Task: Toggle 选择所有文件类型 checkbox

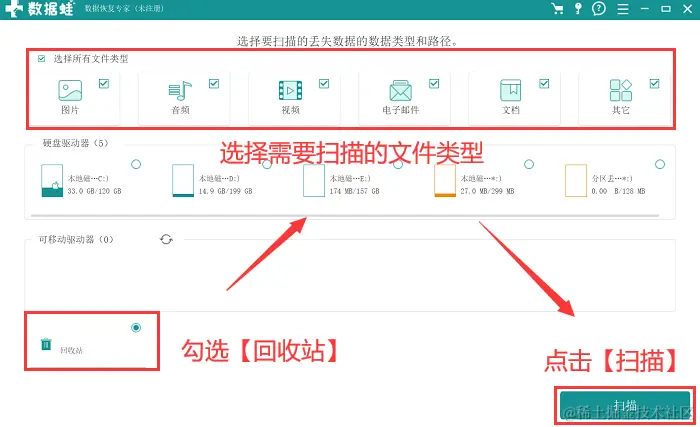Action: (42, 59)
